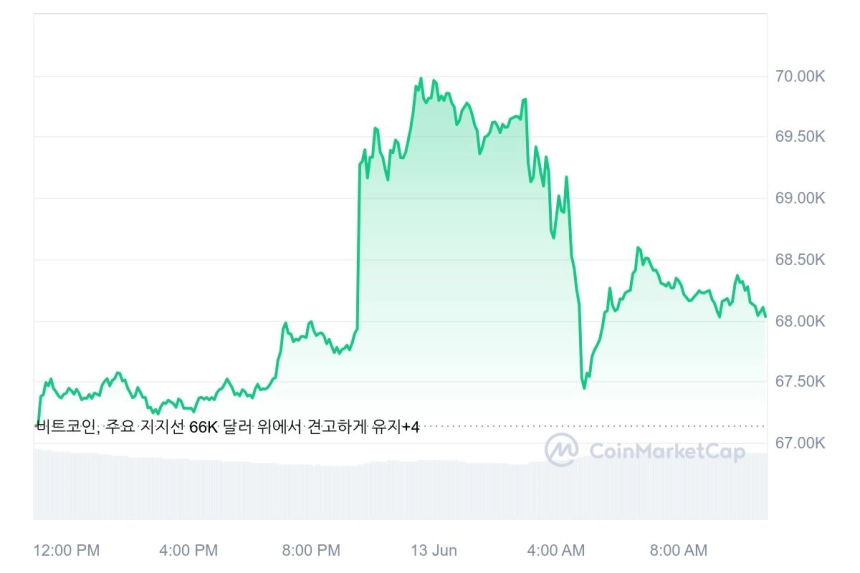Click the +4 news count marker
Viewport: 860px width, 573px height.
[410, 427]
